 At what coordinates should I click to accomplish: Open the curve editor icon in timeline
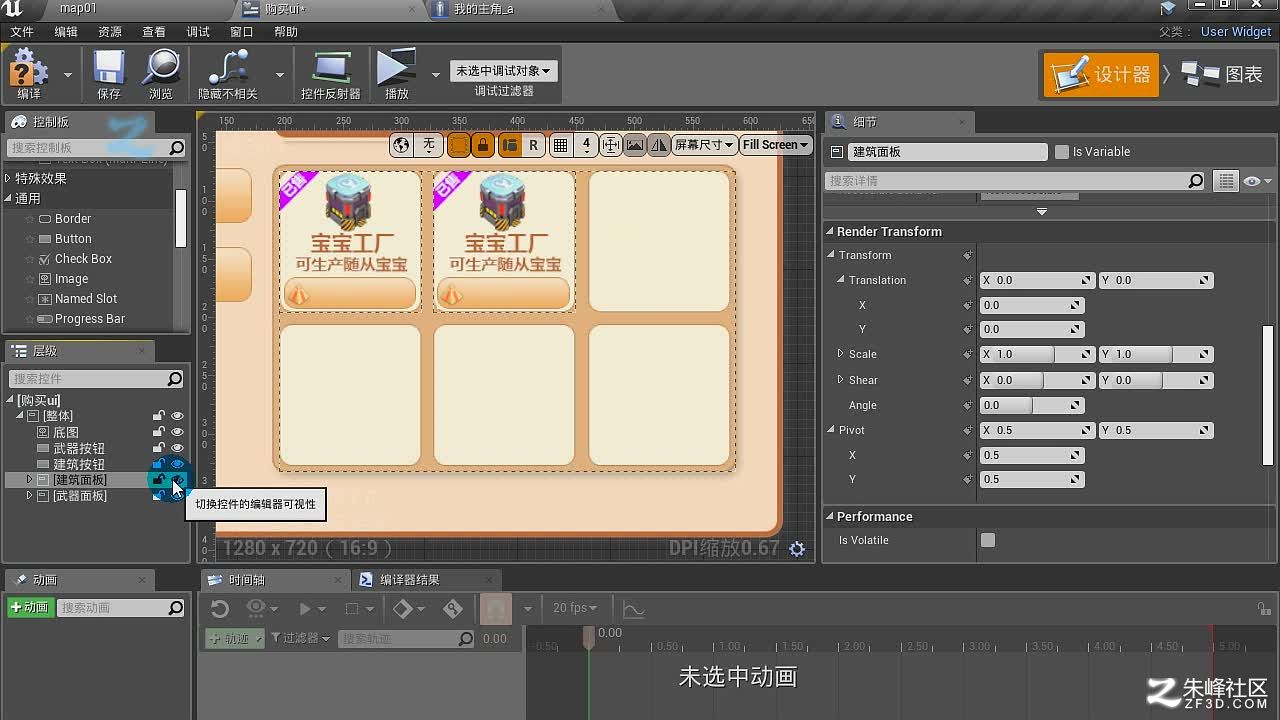point(633,608)
